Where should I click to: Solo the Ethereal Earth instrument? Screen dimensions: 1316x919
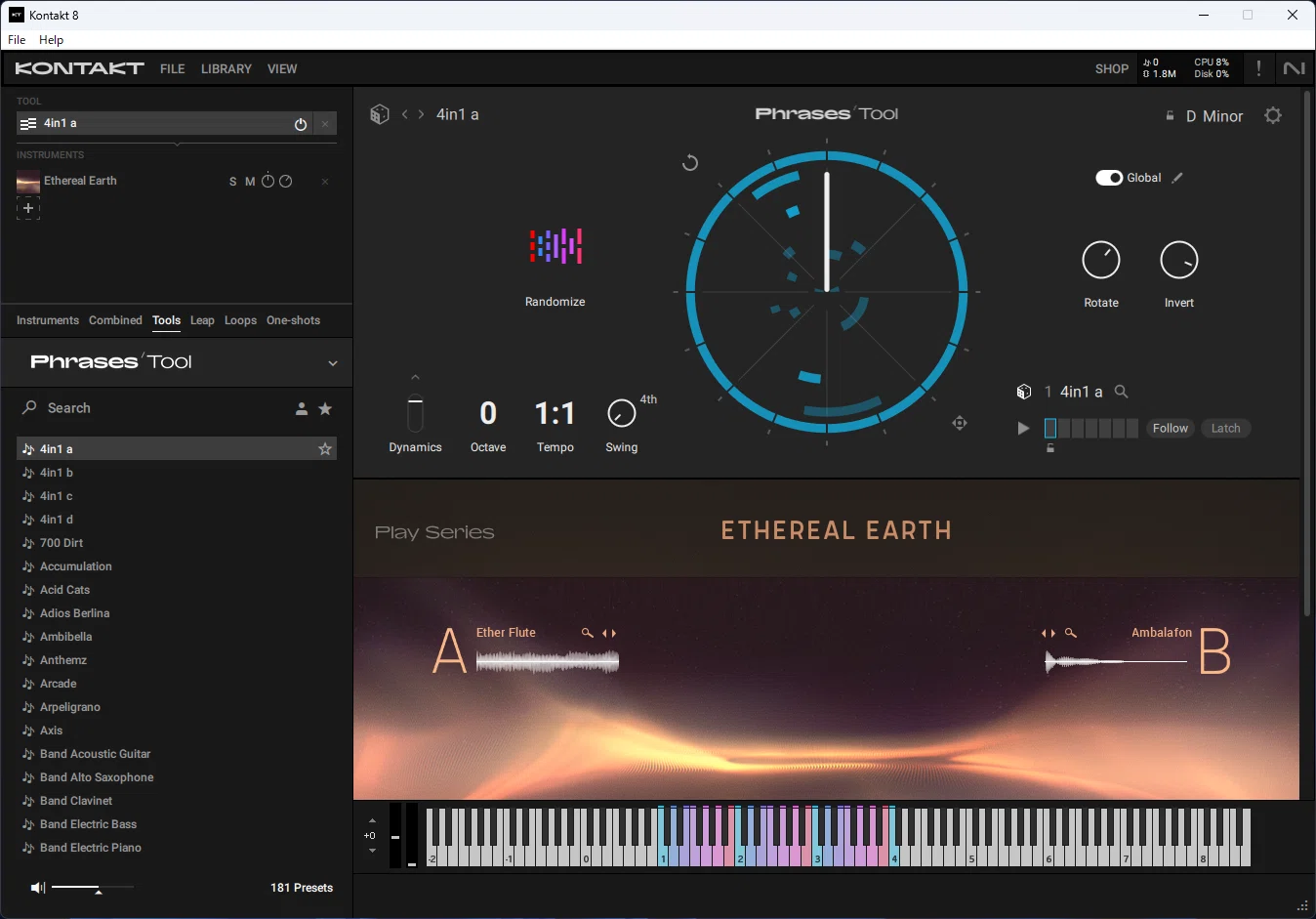pyautogui.click(x=232, y=182)
